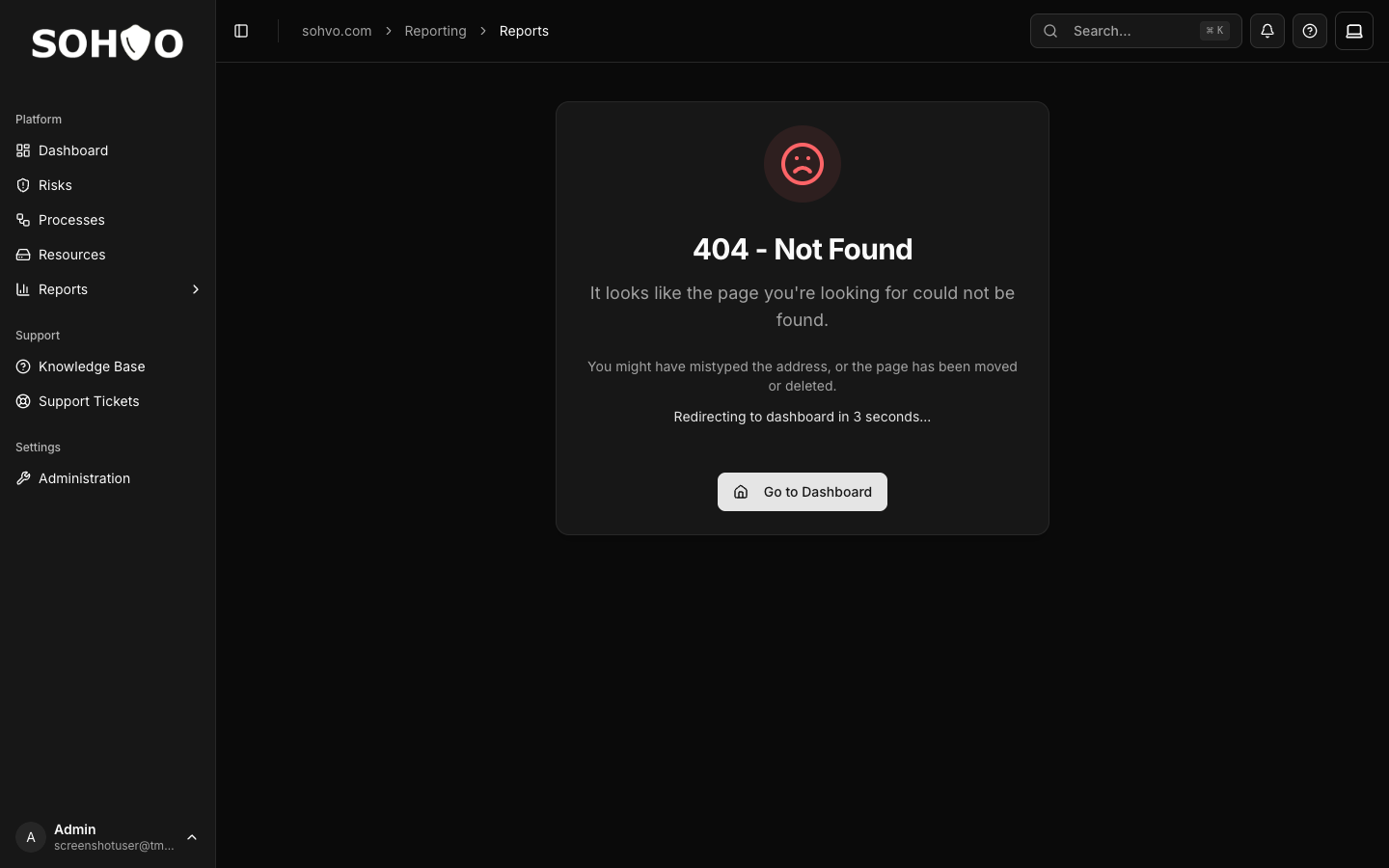Click the Reports breadcrumb
Image resolution: width=1389 pixels, height=868 pixels.
coord(524,31)
